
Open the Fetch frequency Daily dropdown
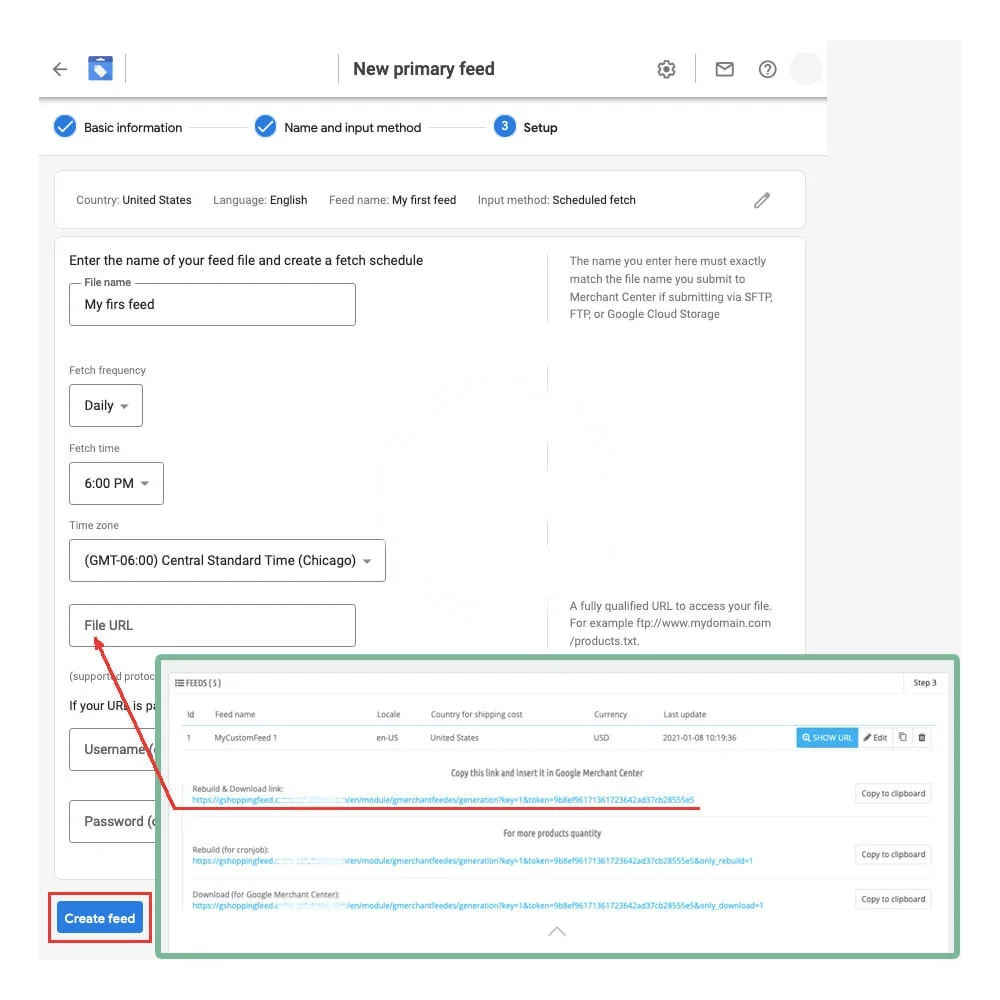(x=106, y=406)
